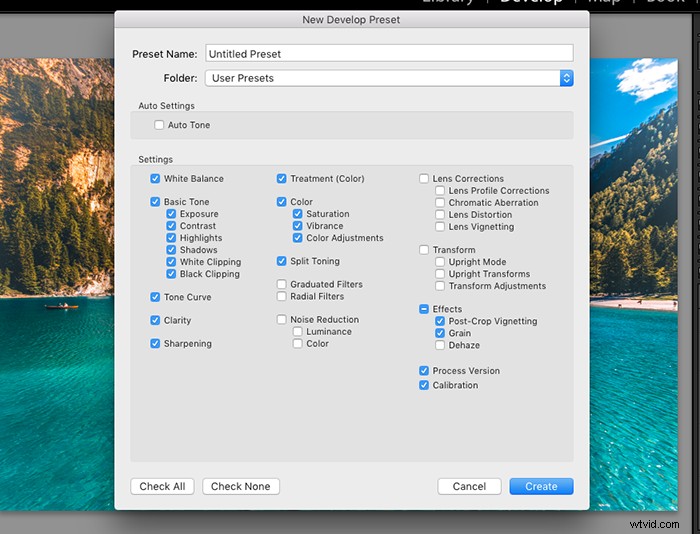Open the Folder dropdown User Presets
The height and width of the screenshot is (534, 700).
[389, 78]
